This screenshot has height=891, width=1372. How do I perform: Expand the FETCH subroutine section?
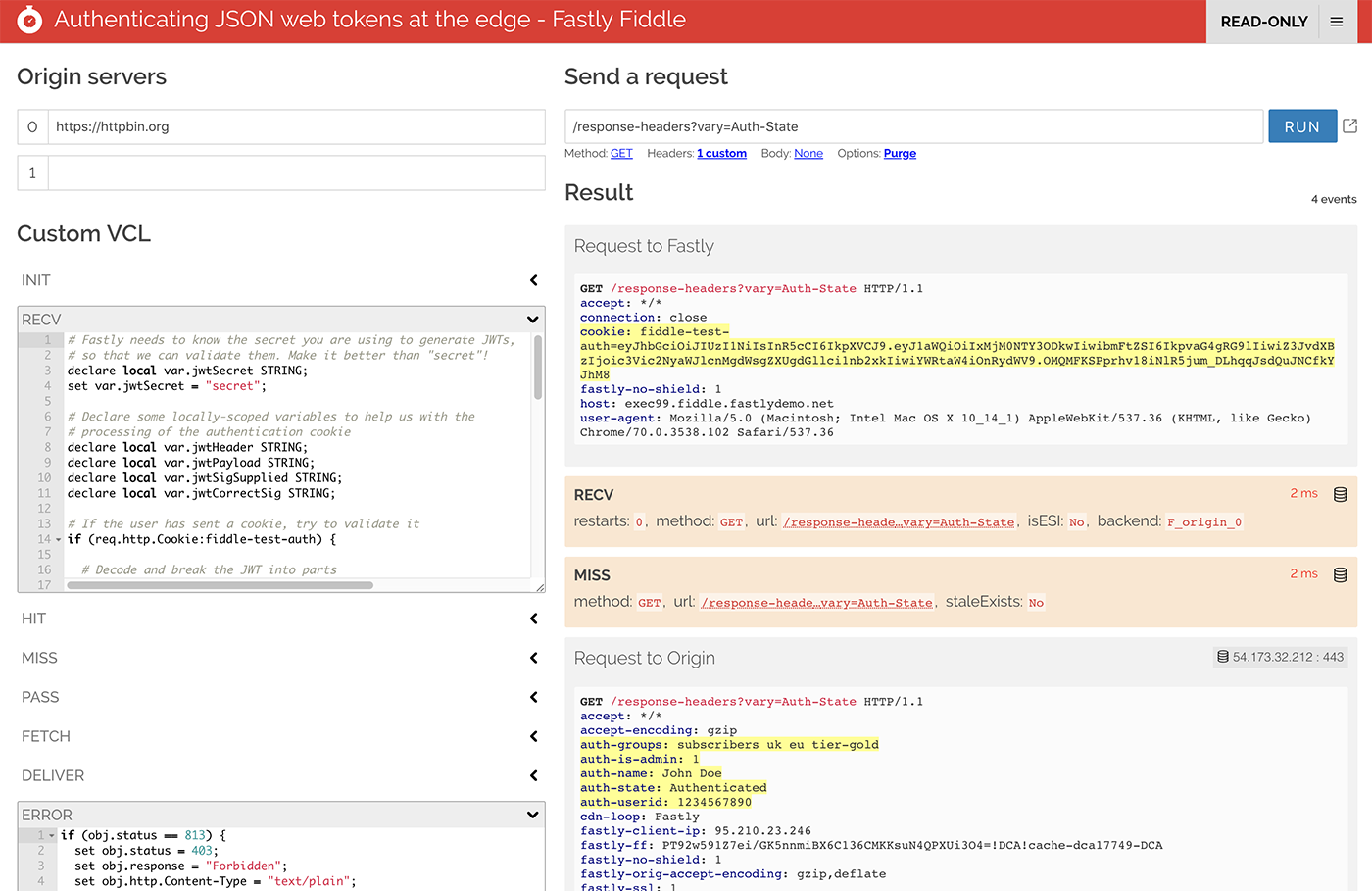pyautogui.click(x=533, y=736)
